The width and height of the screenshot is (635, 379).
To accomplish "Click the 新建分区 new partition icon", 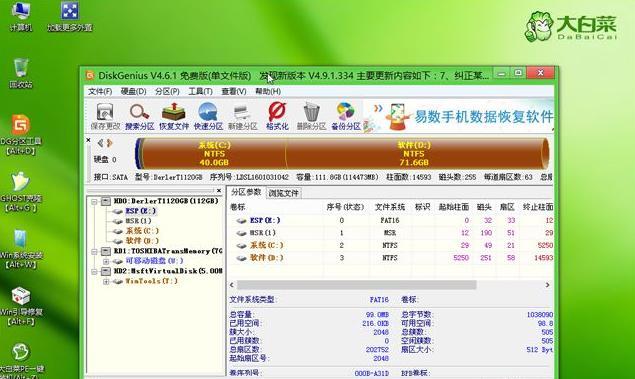I will pos(243,117).
